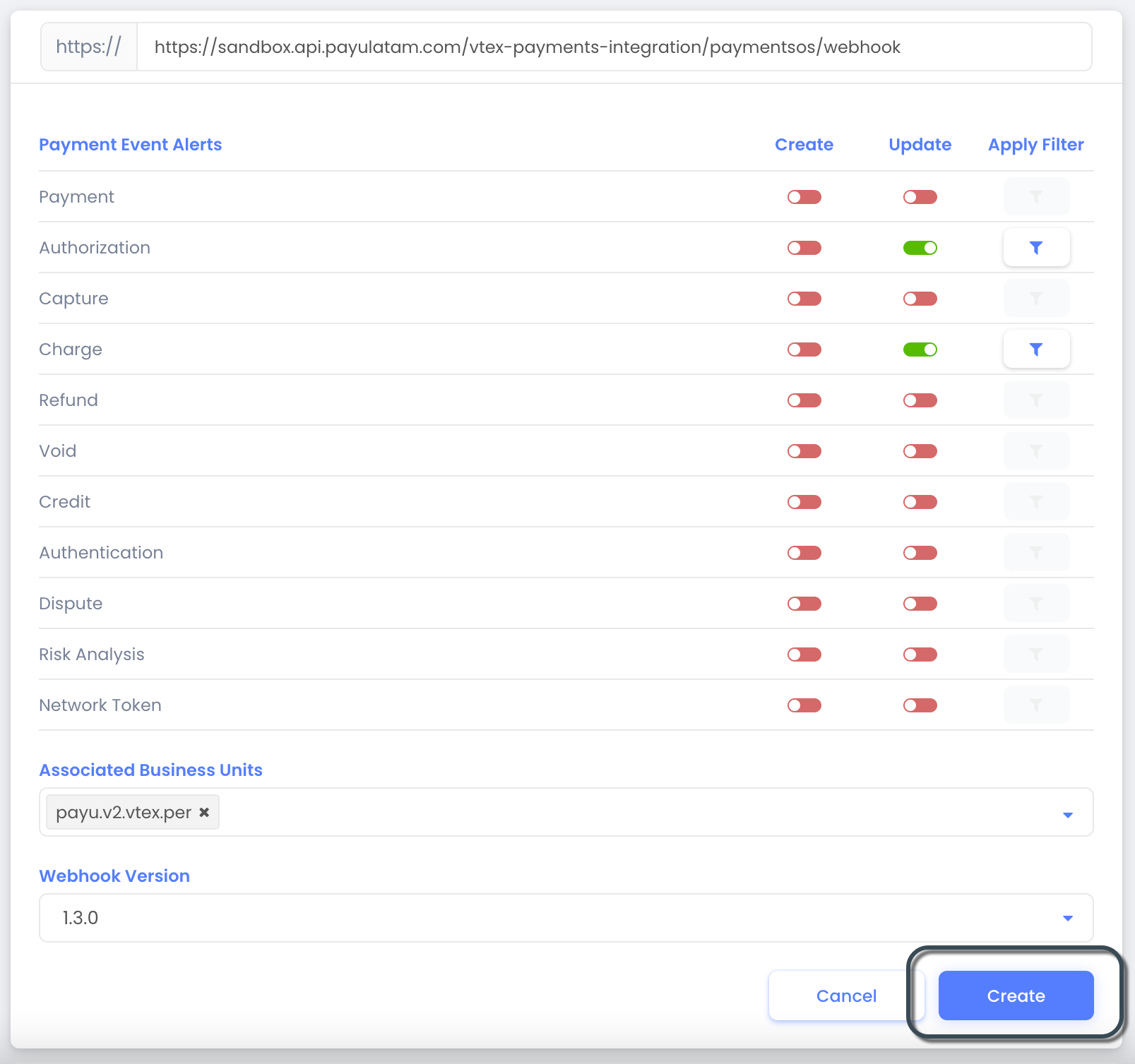Viewport: 1135px width, 1064px height.
Task: Click the Associated Business Units heading
Action: point(151,770)
